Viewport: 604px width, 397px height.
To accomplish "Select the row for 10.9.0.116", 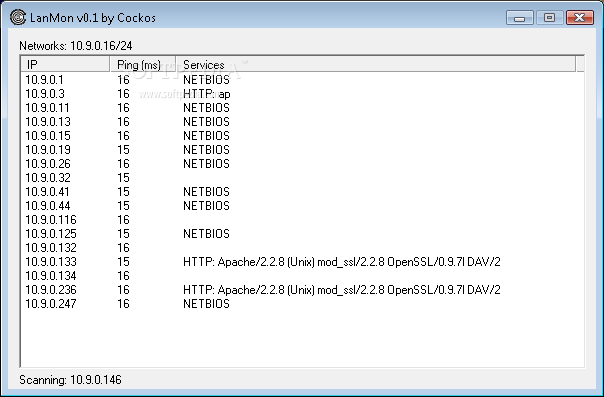I will pos(302,219).
